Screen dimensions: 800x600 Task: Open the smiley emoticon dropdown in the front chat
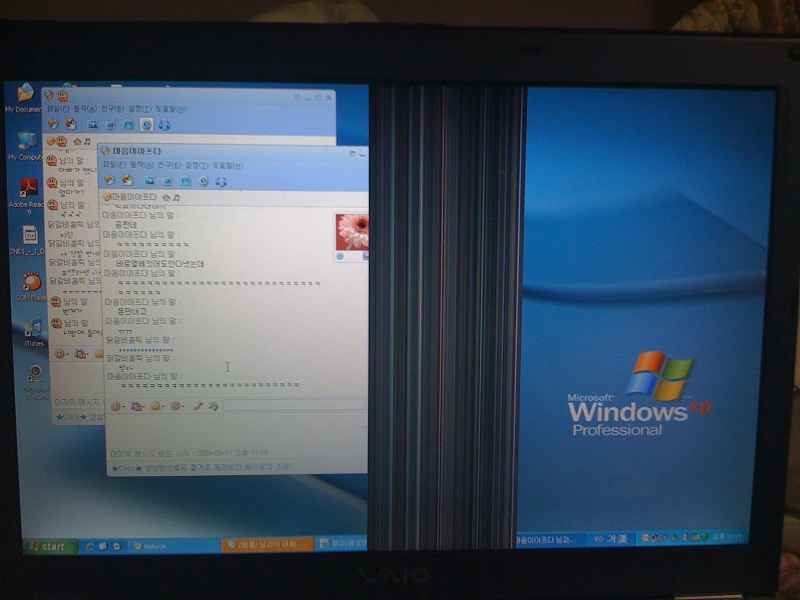coord(117,406)
